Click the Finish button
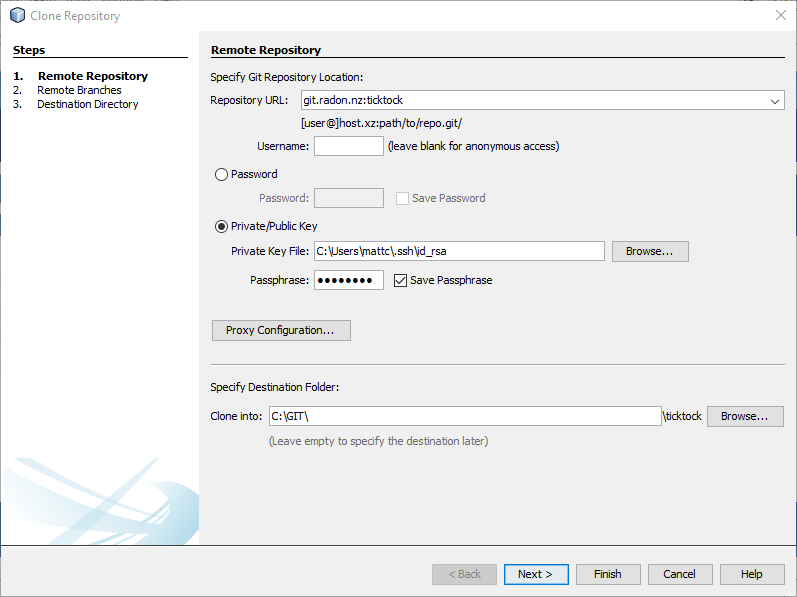This screenshot has width=797, height=597. coord(608,574)
